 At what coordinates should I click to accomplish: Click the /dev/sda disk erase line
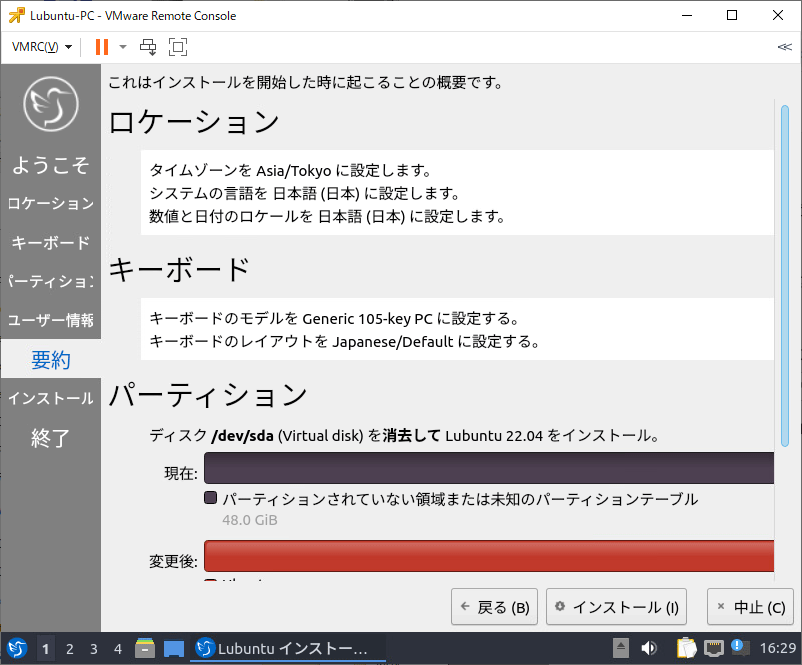pos(404,435)
